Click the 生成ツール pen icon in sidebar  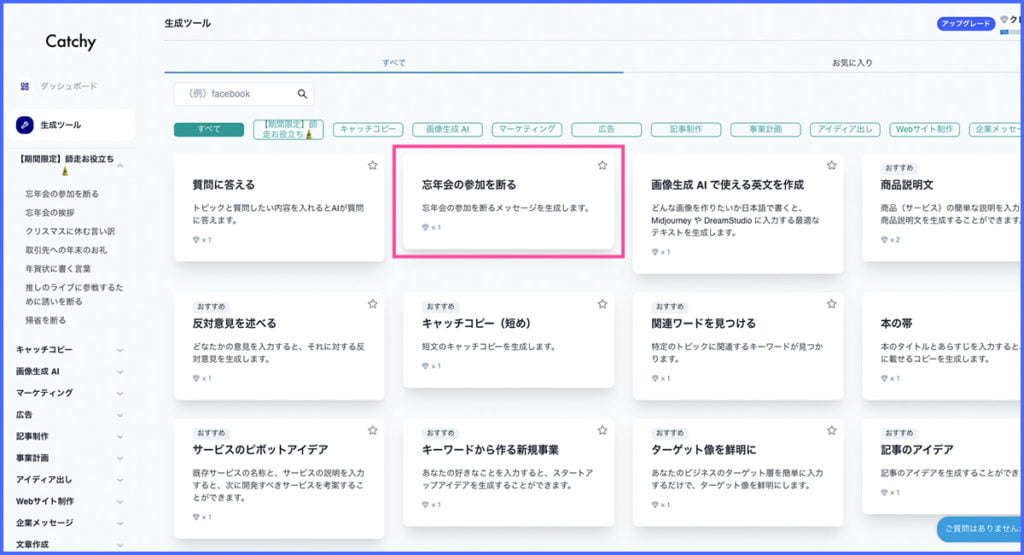point(25,125)
